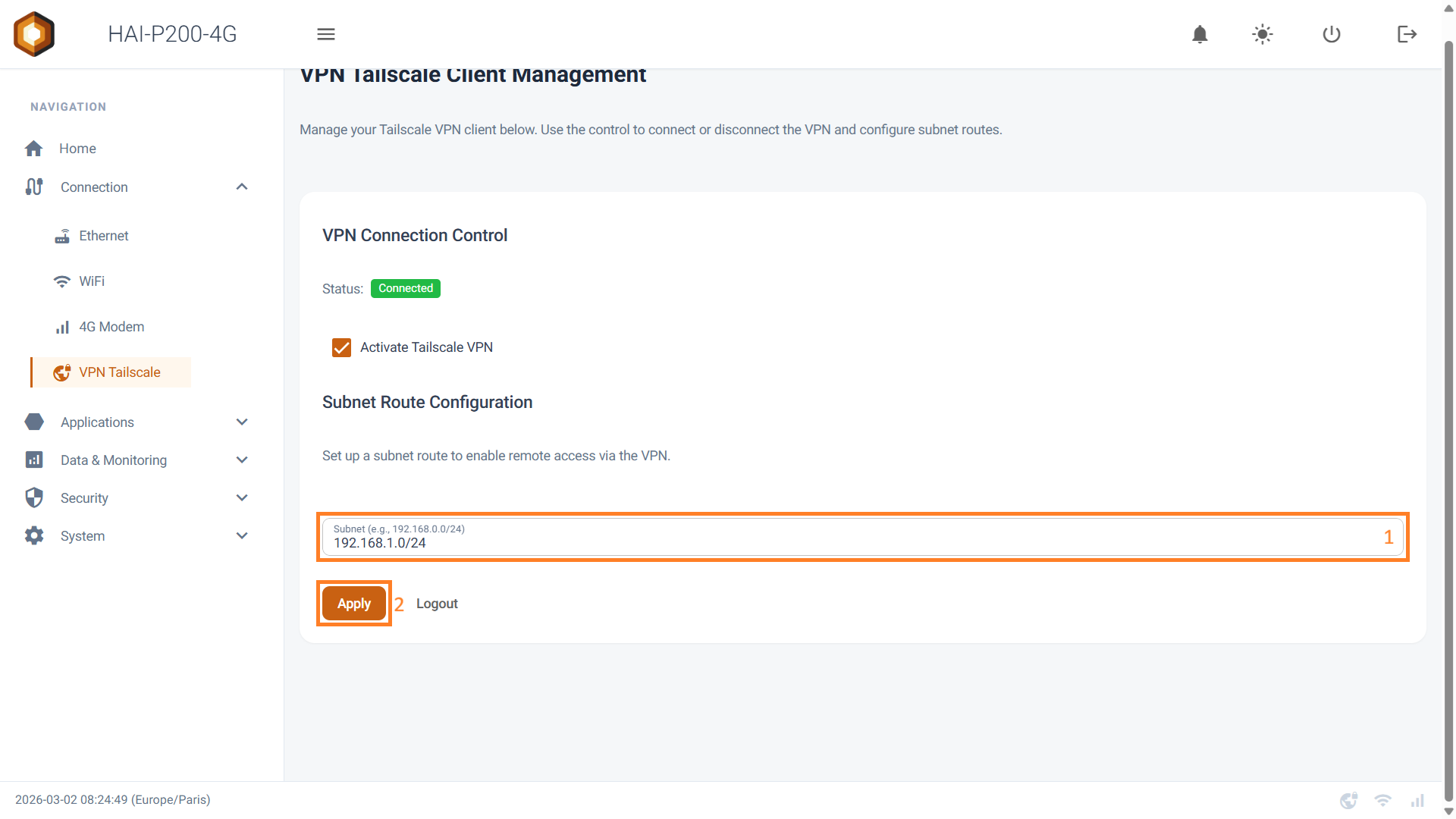Expand the Applications menu section
The height and width of the screenshot is (819, 1456).
pyautogui.click(x=242, y=422)
